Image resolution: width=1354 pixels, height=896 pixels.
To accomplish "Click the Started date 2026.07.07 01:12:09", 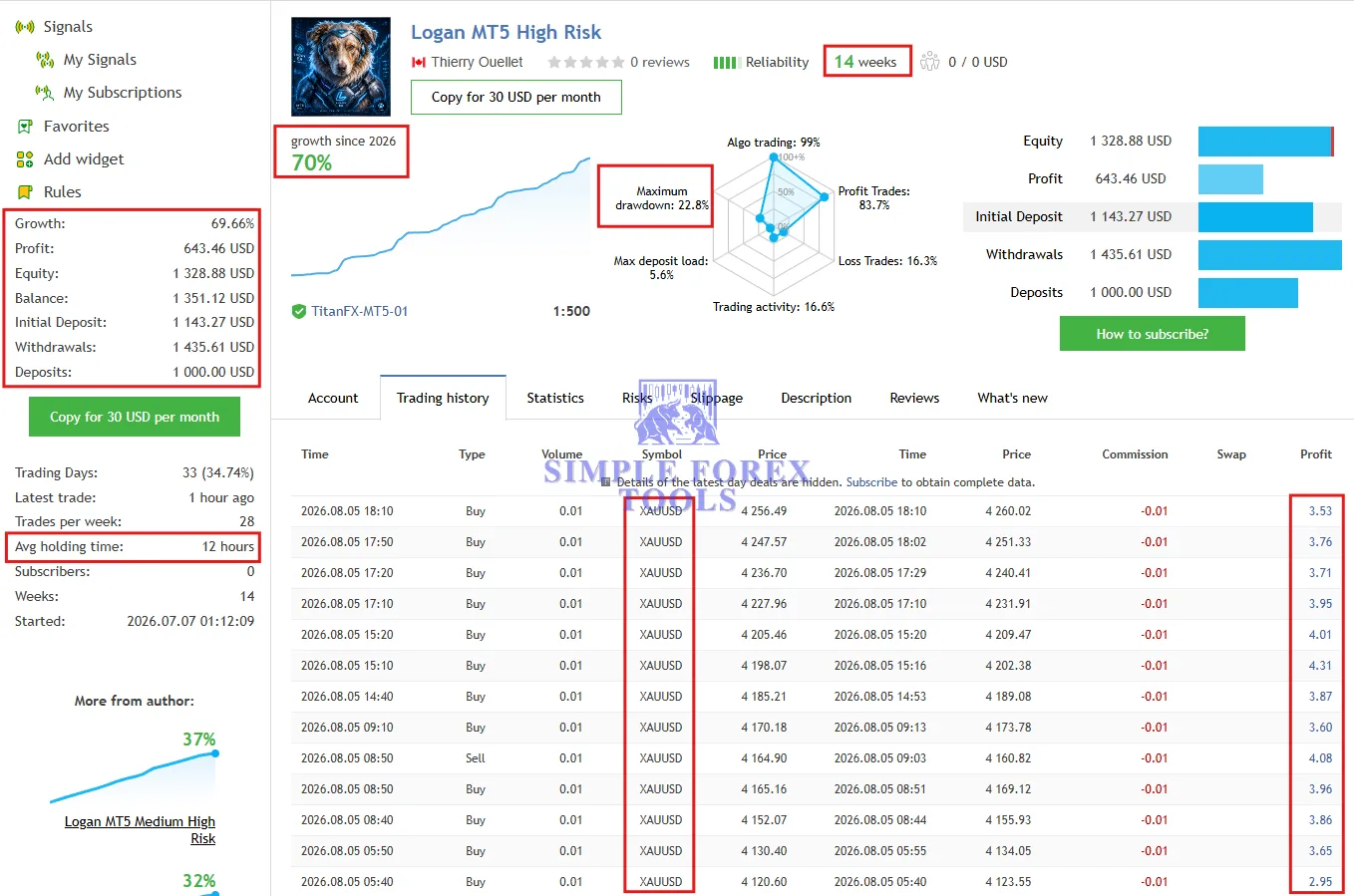I will (190, 621).
